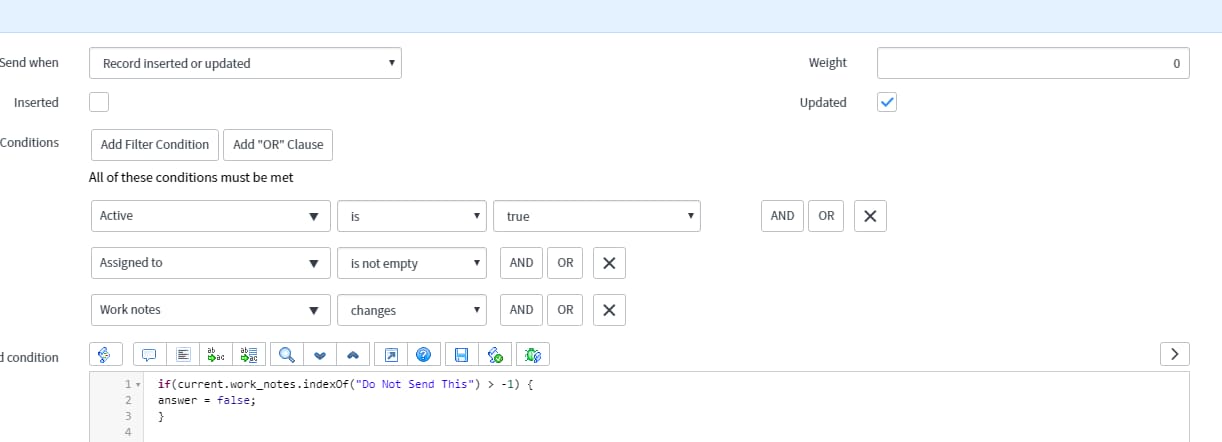Open the 'changes' operator dropdown
This screenshot has width=1222, height=442.
[412, 310]
